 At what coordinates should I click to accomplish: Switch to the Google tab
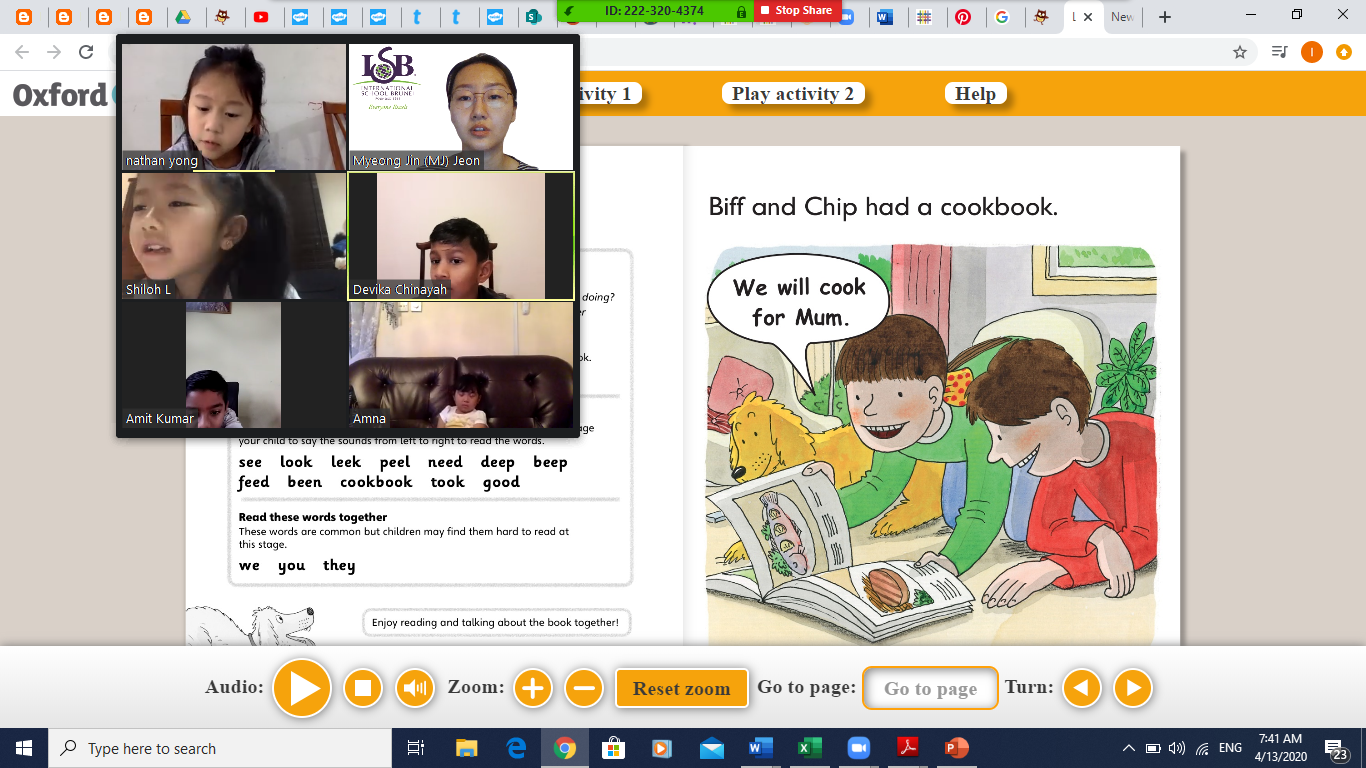[x=1002, y=17]
